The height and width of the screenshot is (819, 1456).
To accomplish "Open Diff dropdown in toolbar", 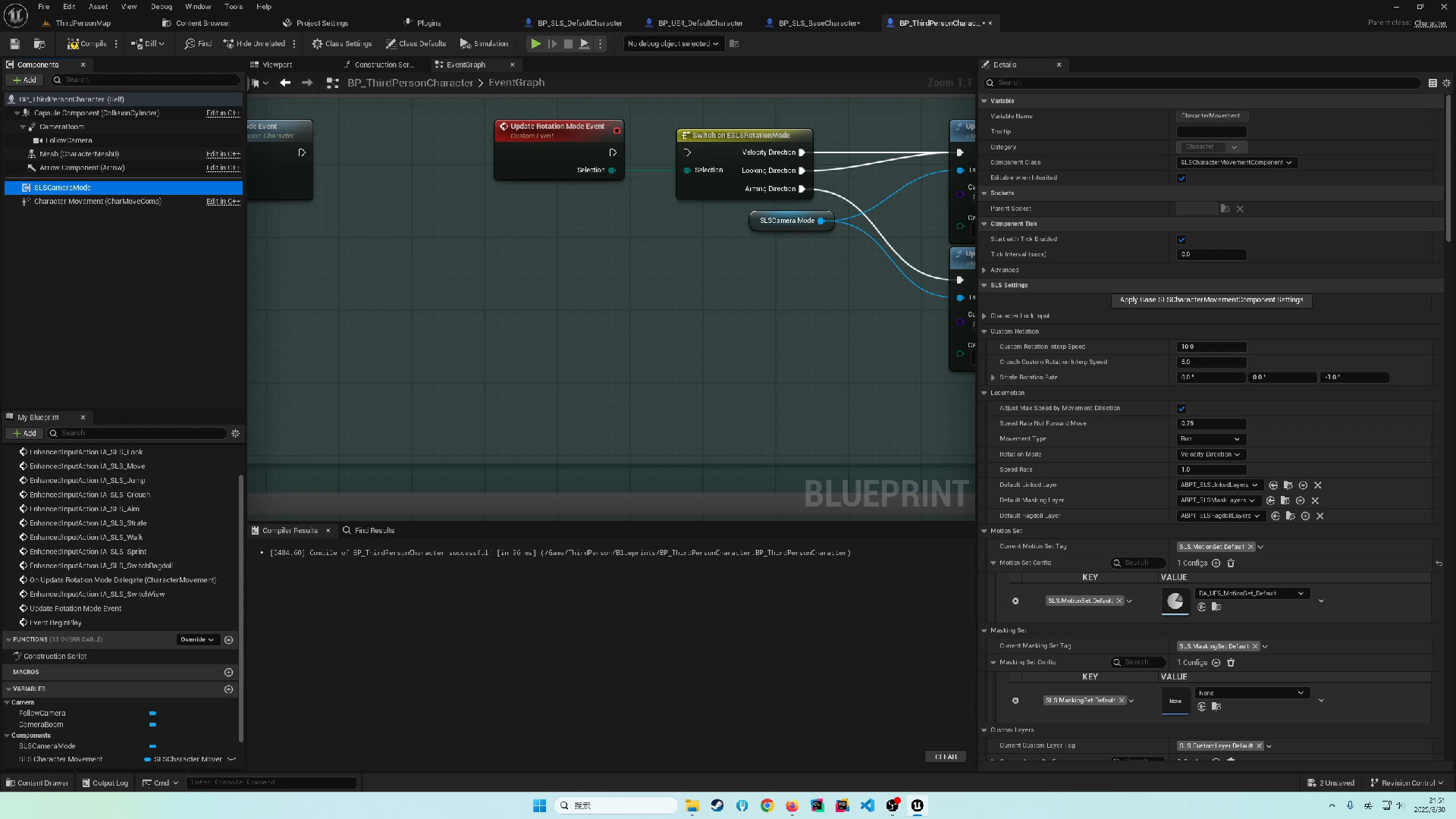I will click(x=147, y=44).
